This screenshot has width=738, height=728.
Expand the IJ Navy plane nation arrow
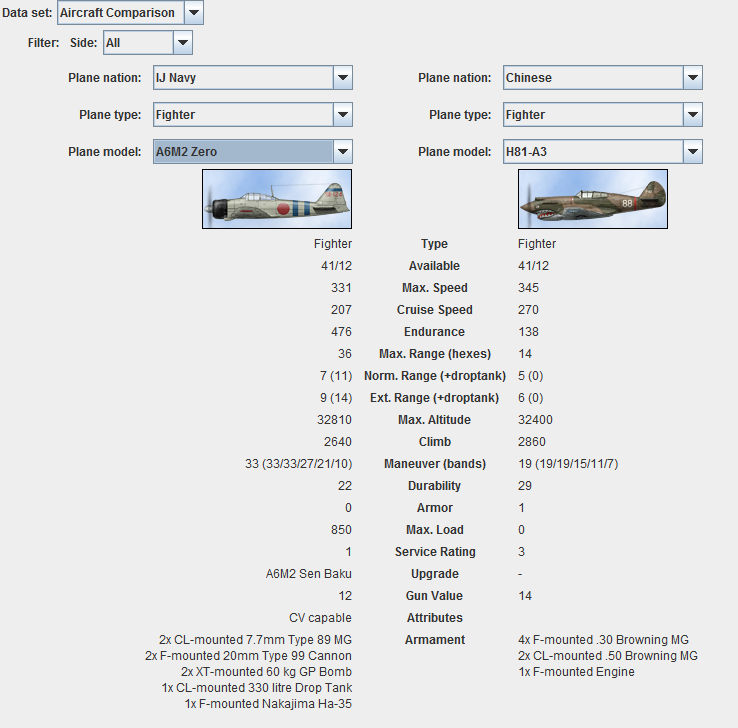coord(343,78)
